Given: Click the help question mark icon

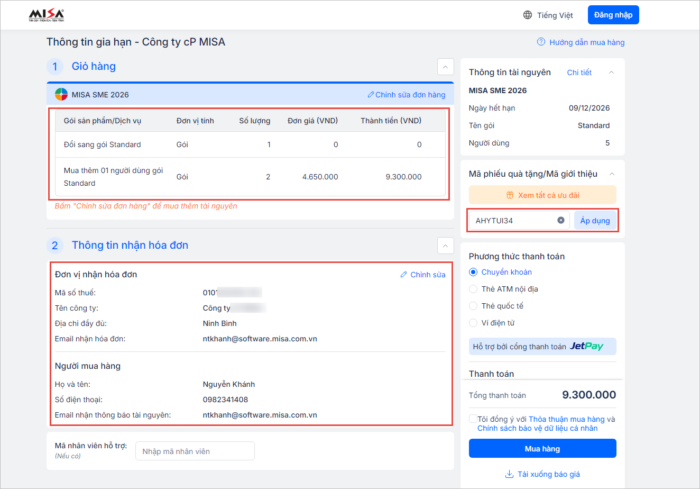Looking at the screenshot, I should click(x=541, y=42).
